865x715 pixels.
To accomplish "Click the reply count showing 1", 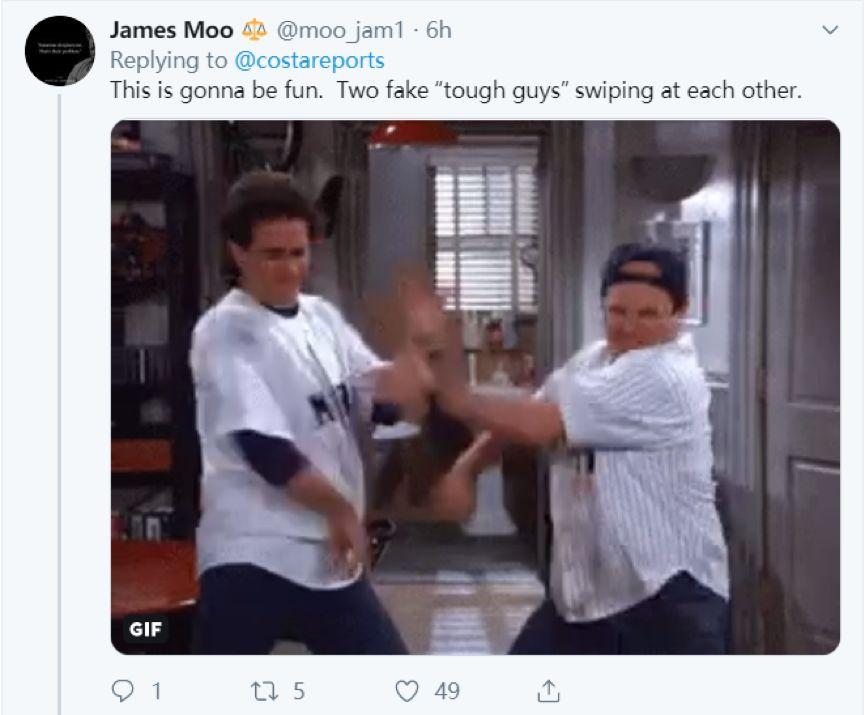I will click(157, 691).
